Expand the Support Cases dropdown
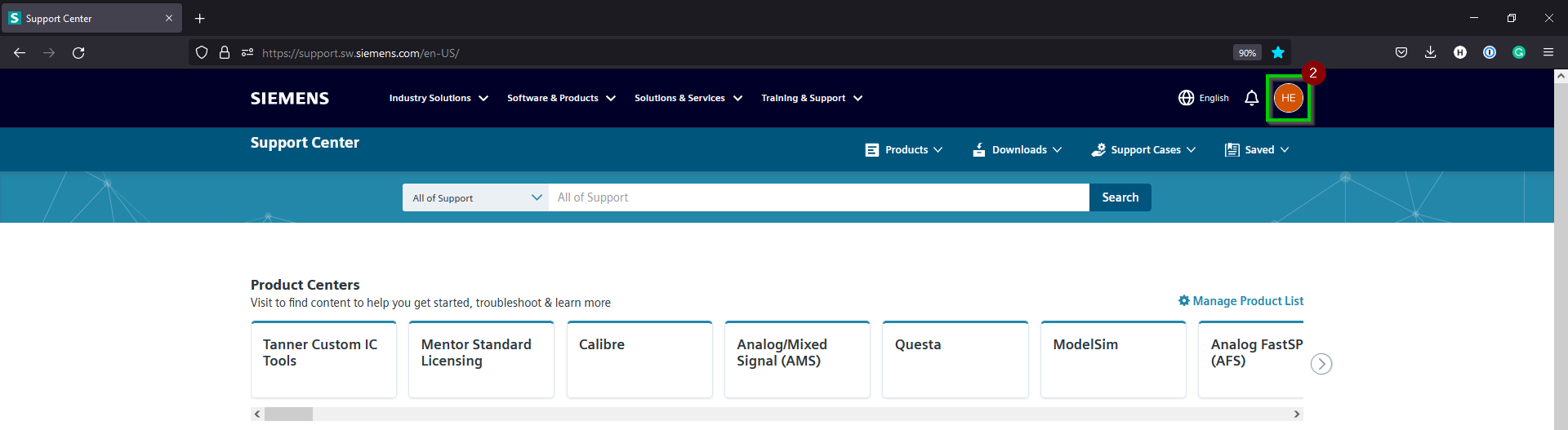The width and height of the screenshot is (1568, 430). point(1143,150)
